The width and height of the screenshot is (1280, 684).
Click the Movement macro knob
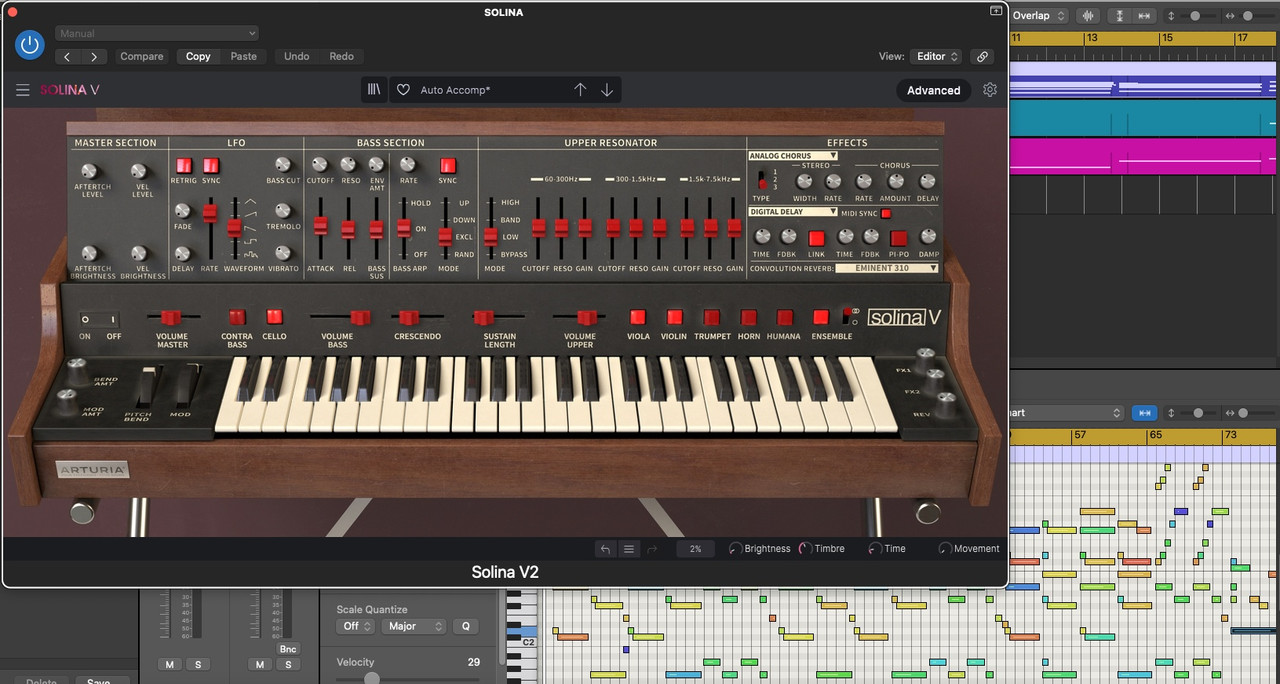coord(945,549)
